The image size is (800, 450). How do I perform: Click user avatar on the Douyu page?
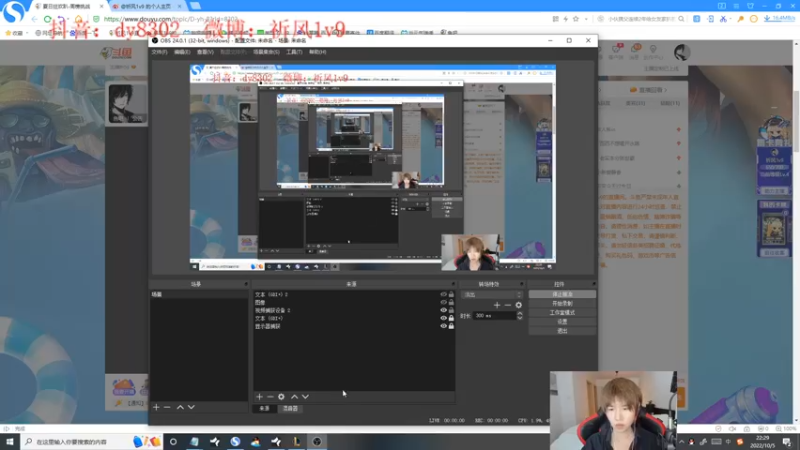(682, 52)
